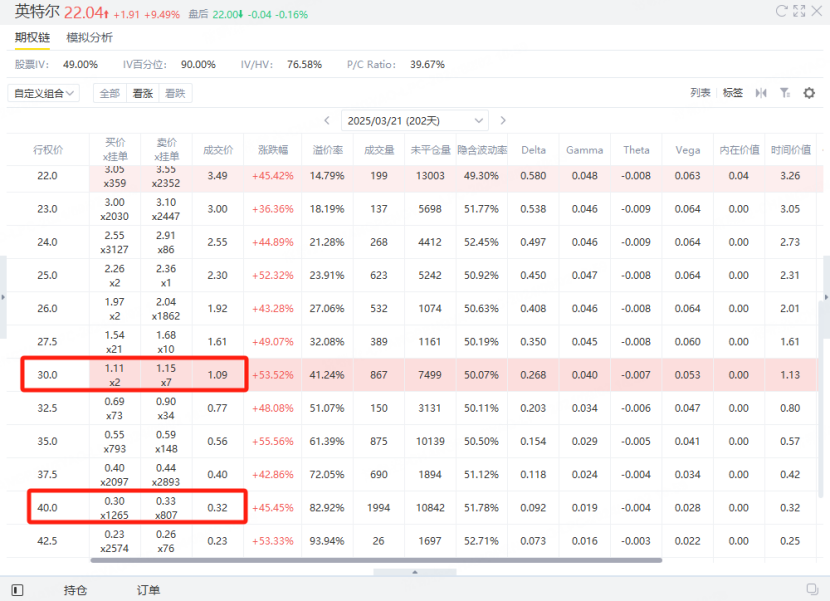Sort by 涨跌幅 column header
Viewport: 830px width, 601px height.
[273, 150]
